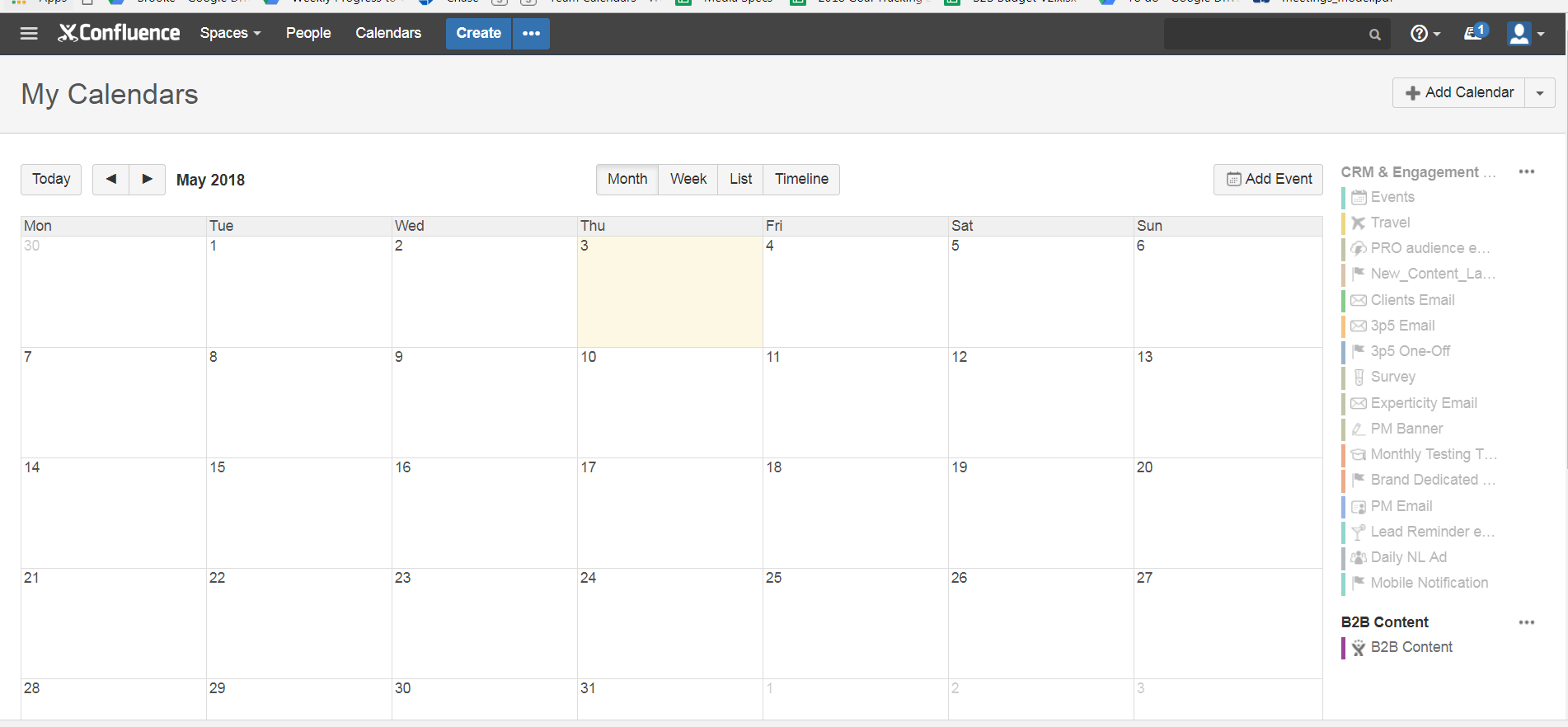Open the user profile avatar menu
Viewport: 1568px width, 727px height.
[1525, 34]
